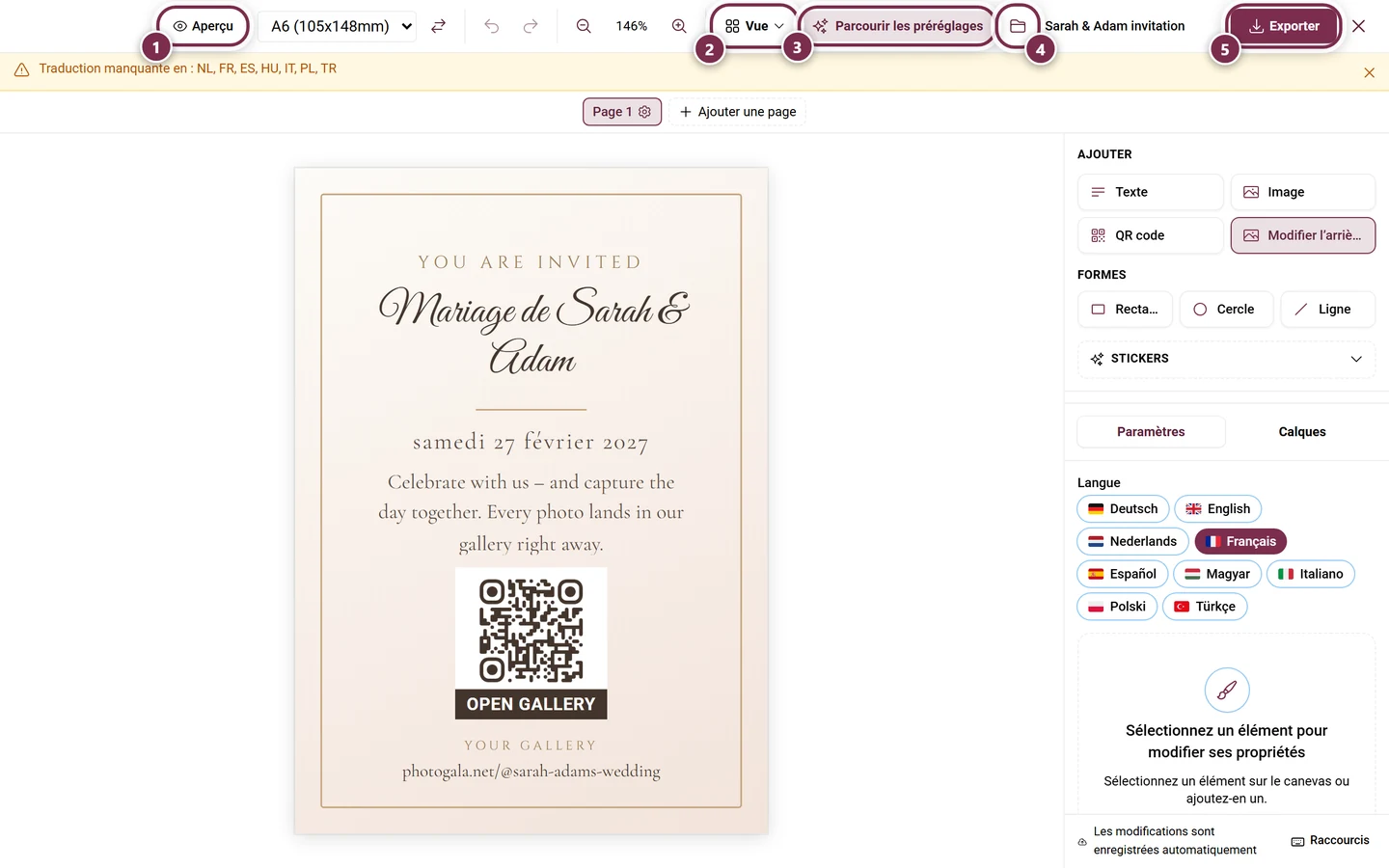Open the Calques tab

(x=1302, y=432)
